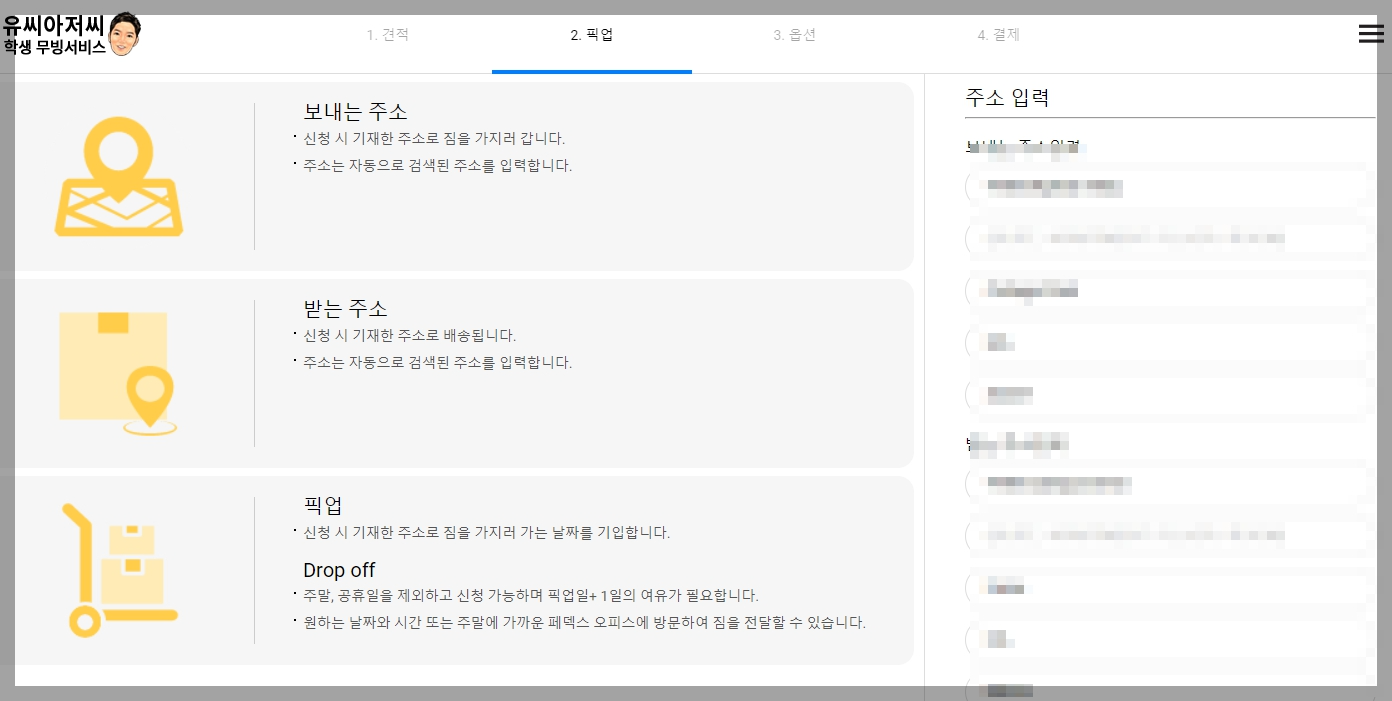
Task: Open the hamburger menu at top right
Action: coord(1371,33)
